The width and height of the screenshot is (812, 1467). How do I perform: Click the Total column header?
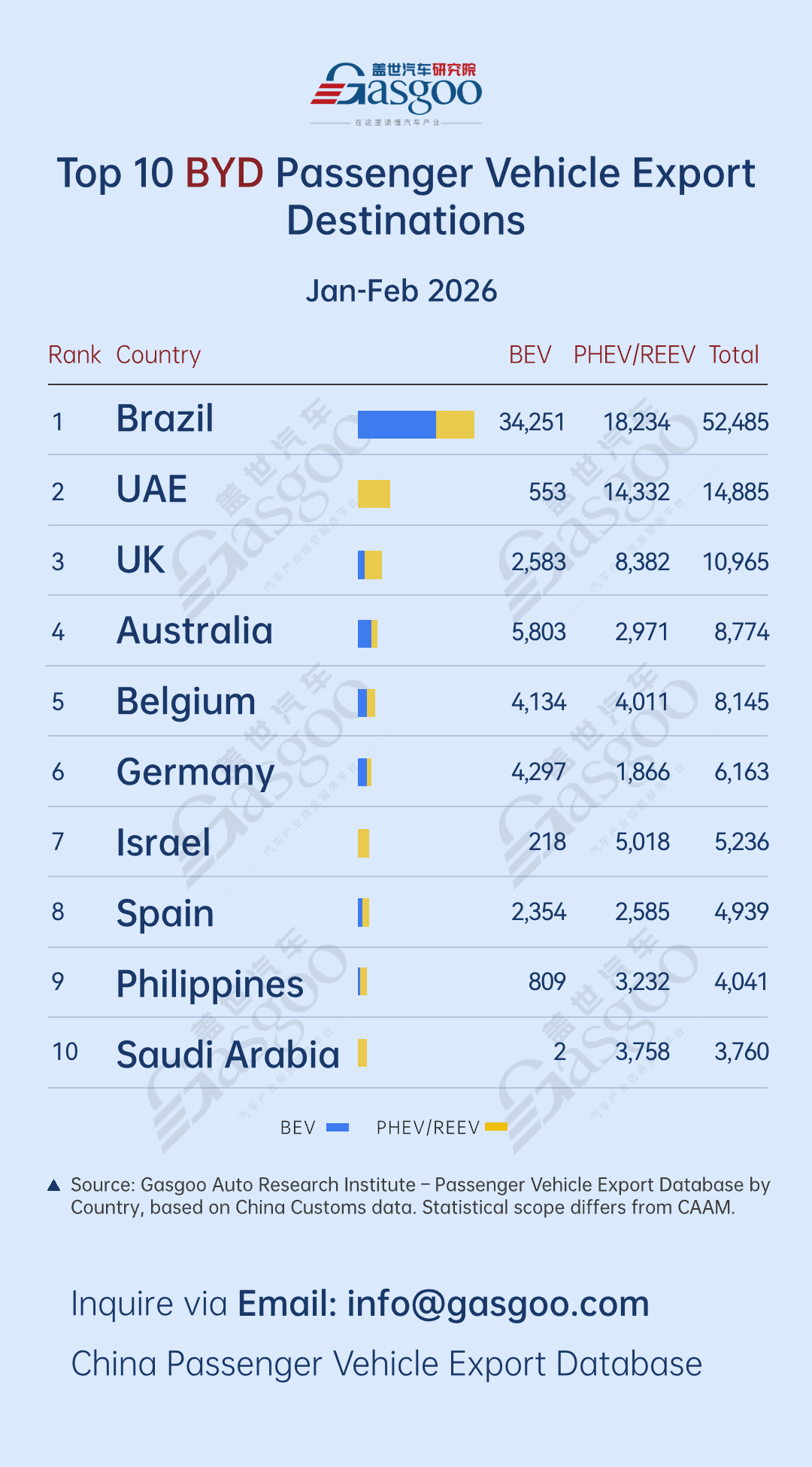734,354
